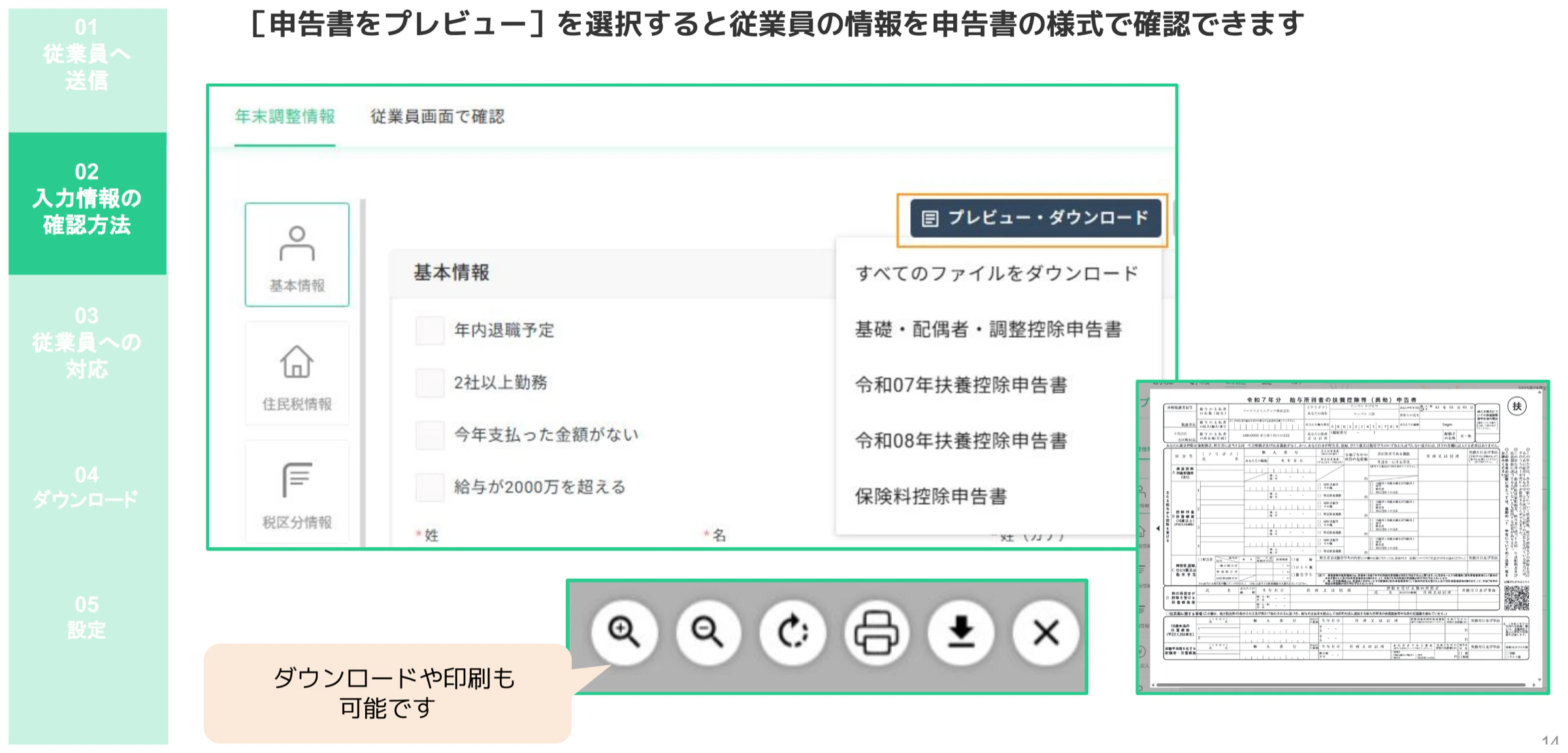This screenshot has width=1568, height=753.
Task: Click the zoom in magnifier icon
Action: click(624, 632)
